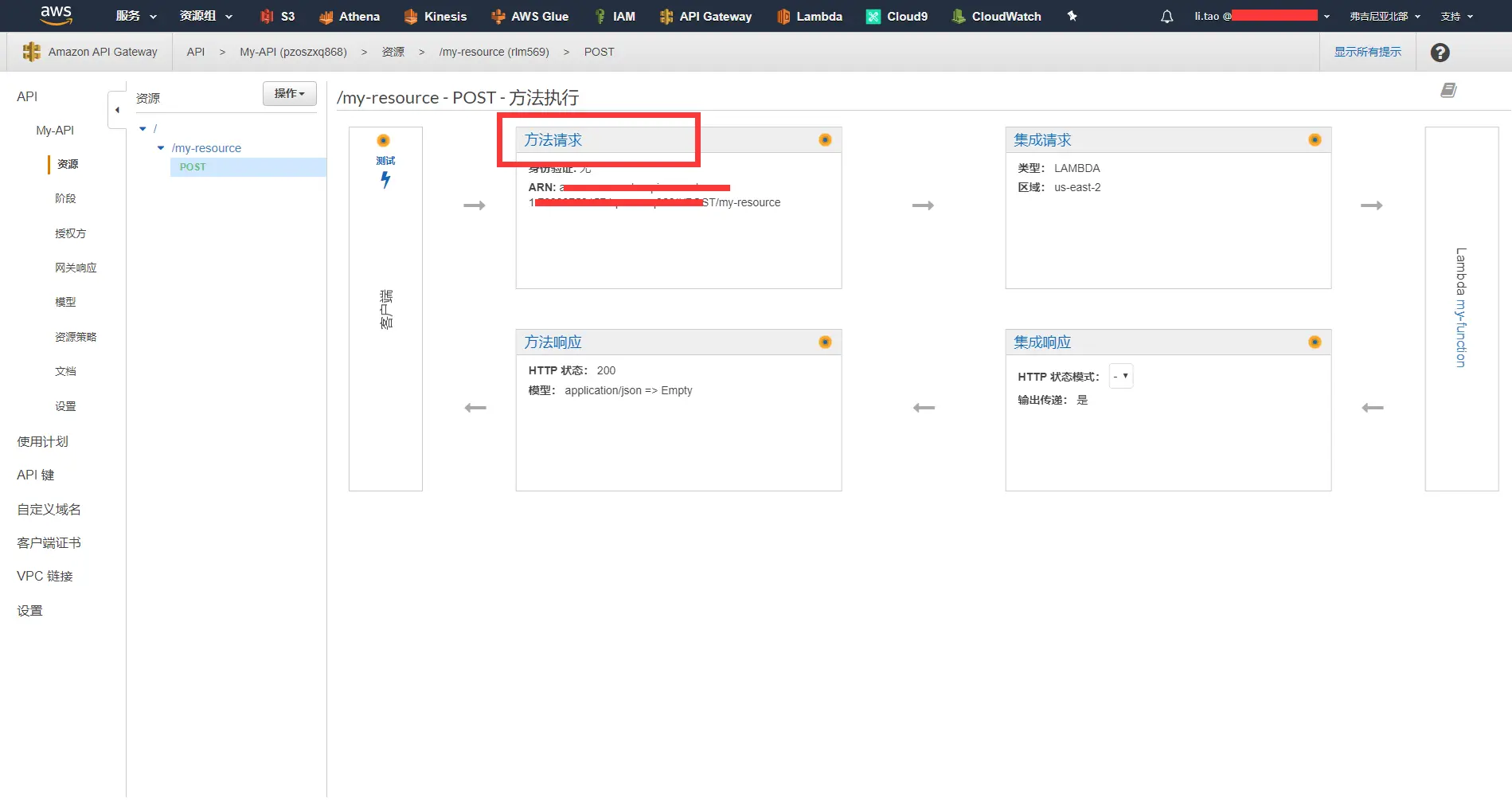Click the lightning bolt test icon
1512x802 pixels.
(385, 180)
